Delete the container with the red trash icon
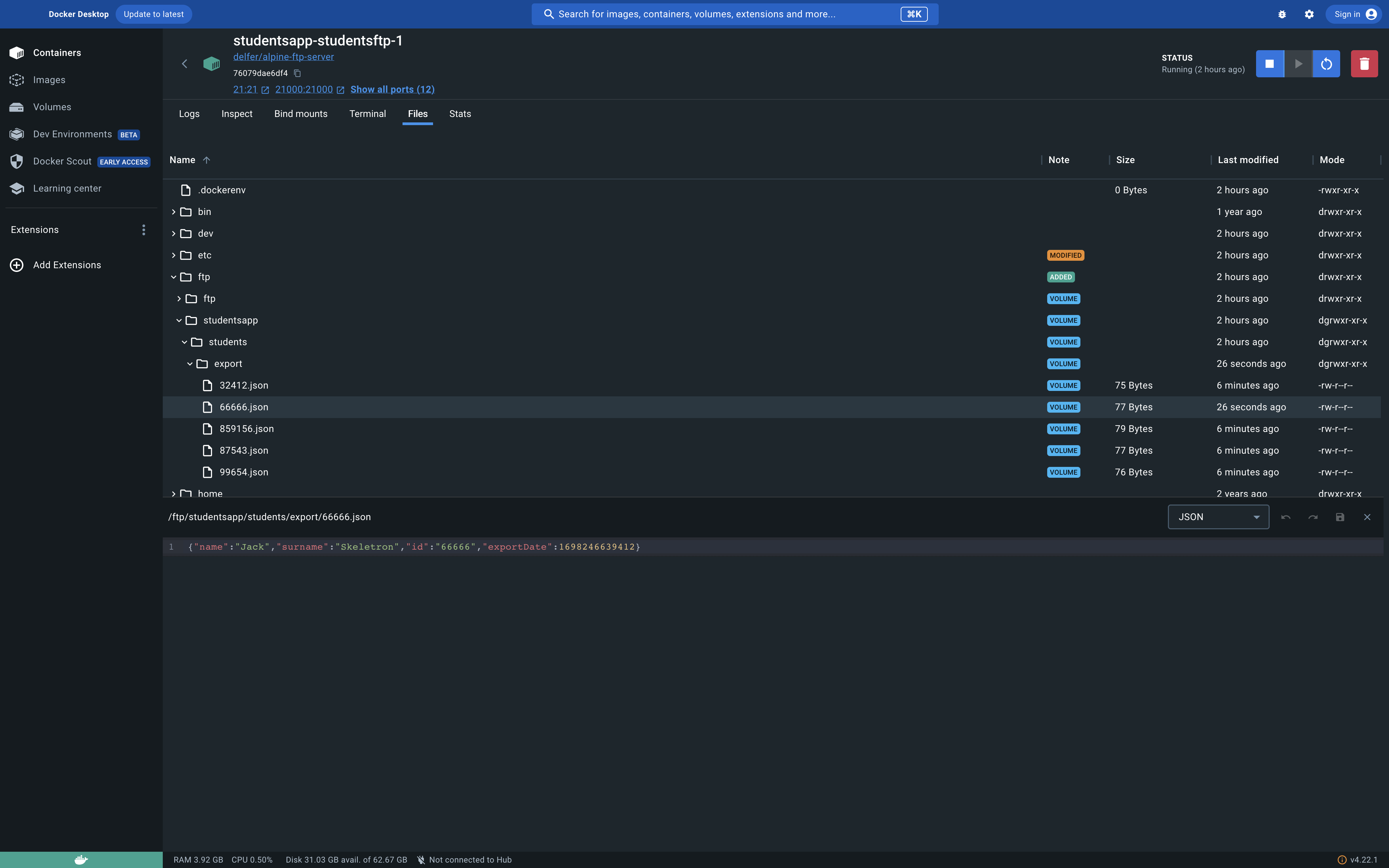The image size is (1389, 868). [1364, 64]
